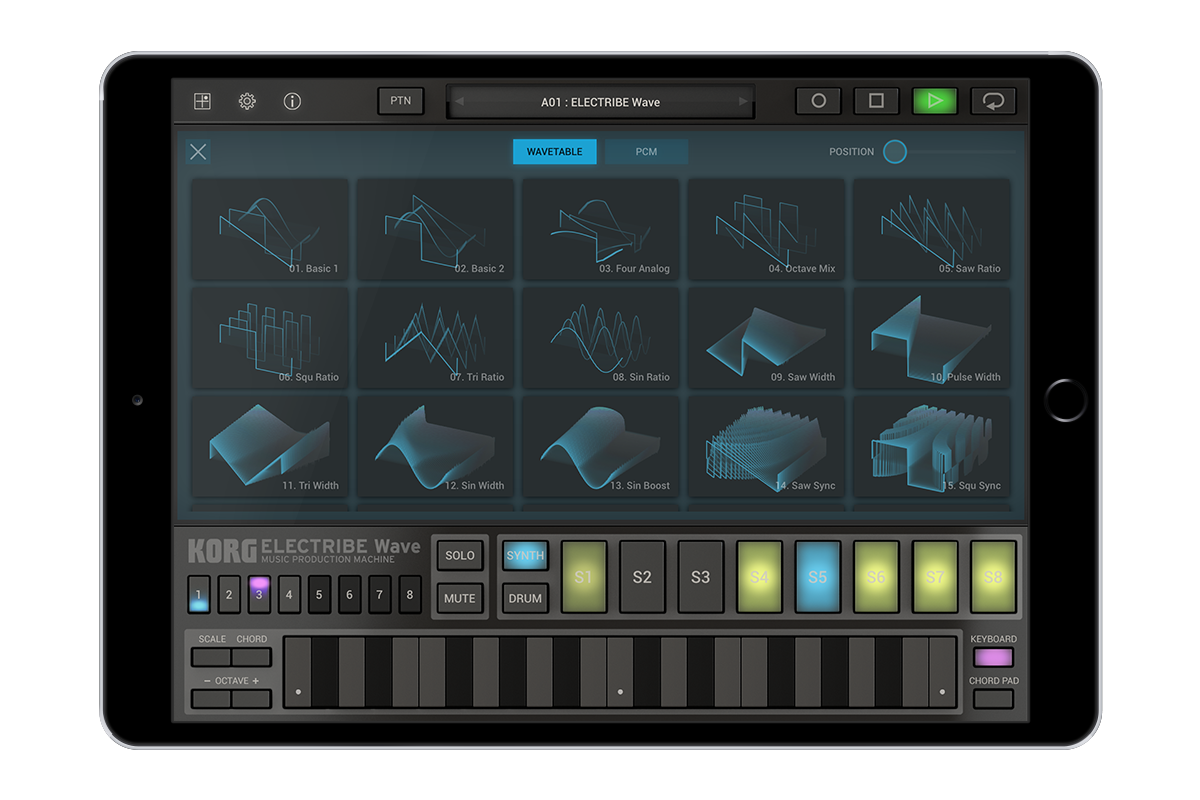
Task: Open pattern name A01 : ELECTRIBE Wave
Action: tap(600, 102)
